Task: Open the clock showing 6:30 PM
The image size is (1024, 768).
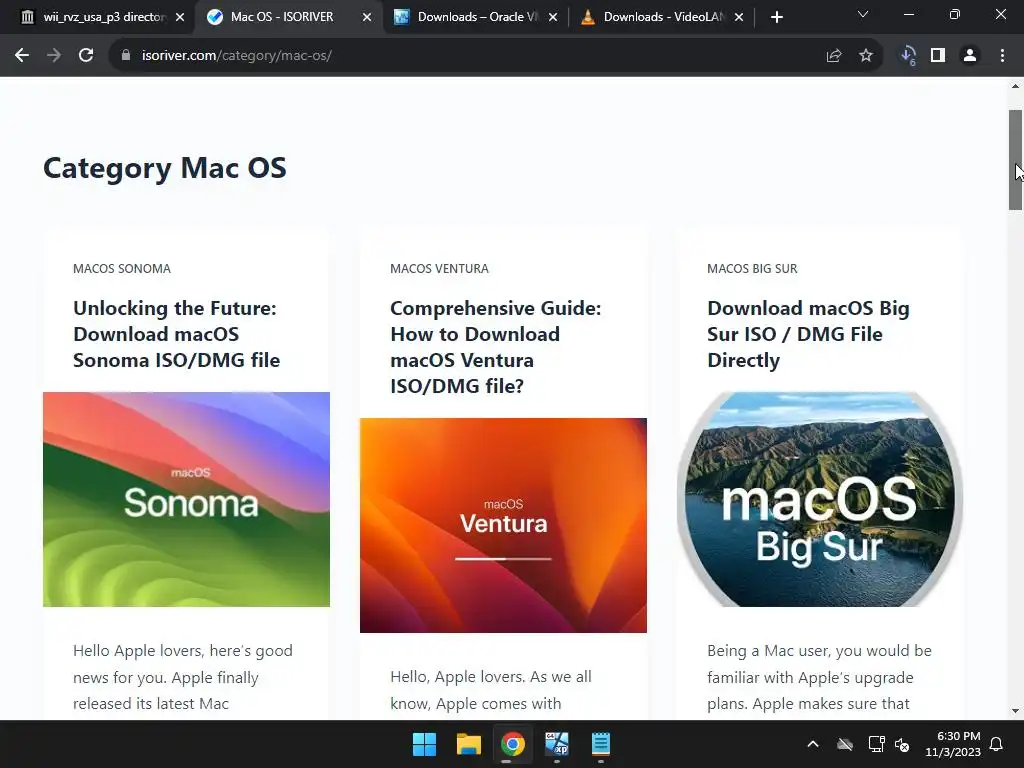Action: point(953,744)
